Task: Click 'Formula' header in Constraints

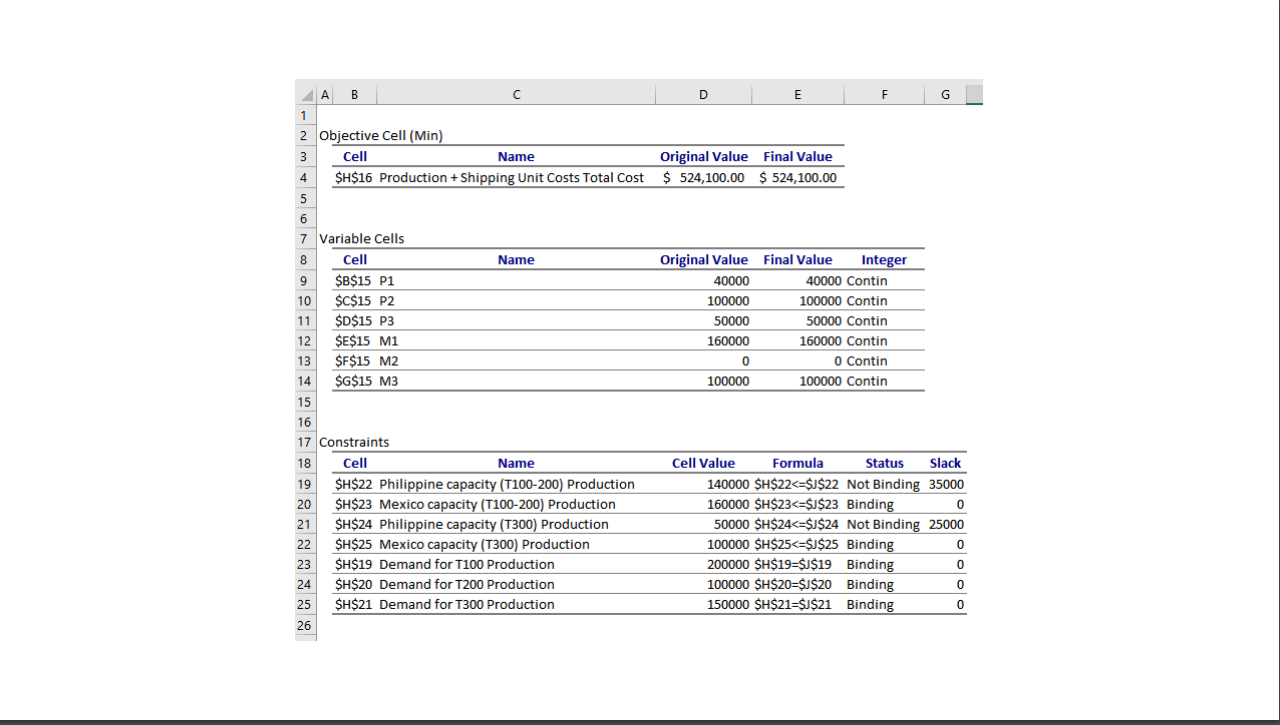Action: click(x=798, y=463)
